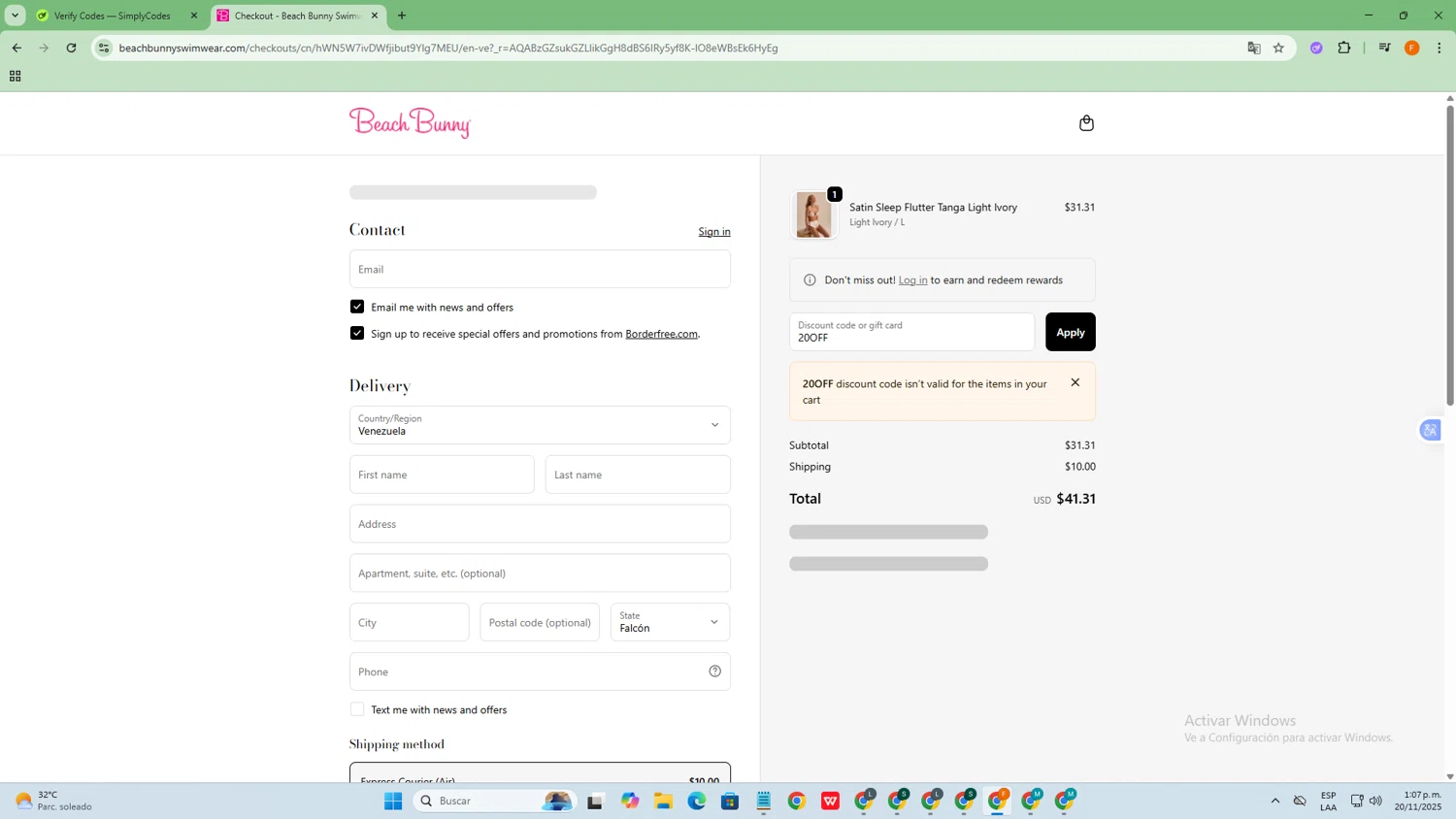Open the Borderfree.com link
This screenshot has height=819, width=1456.
[661, 334]
